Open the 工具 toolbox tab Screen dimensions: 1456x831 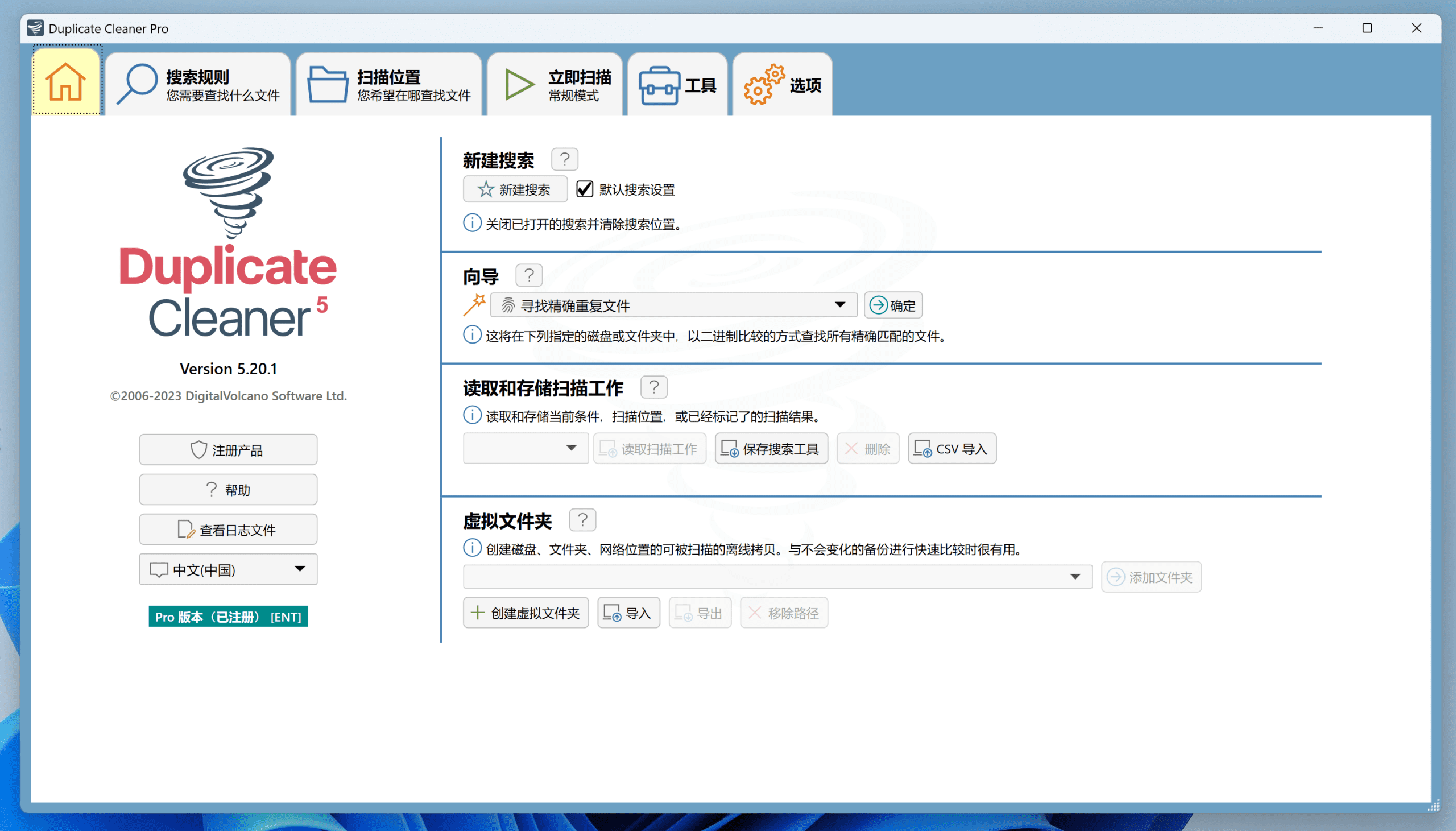pos(677,85)
